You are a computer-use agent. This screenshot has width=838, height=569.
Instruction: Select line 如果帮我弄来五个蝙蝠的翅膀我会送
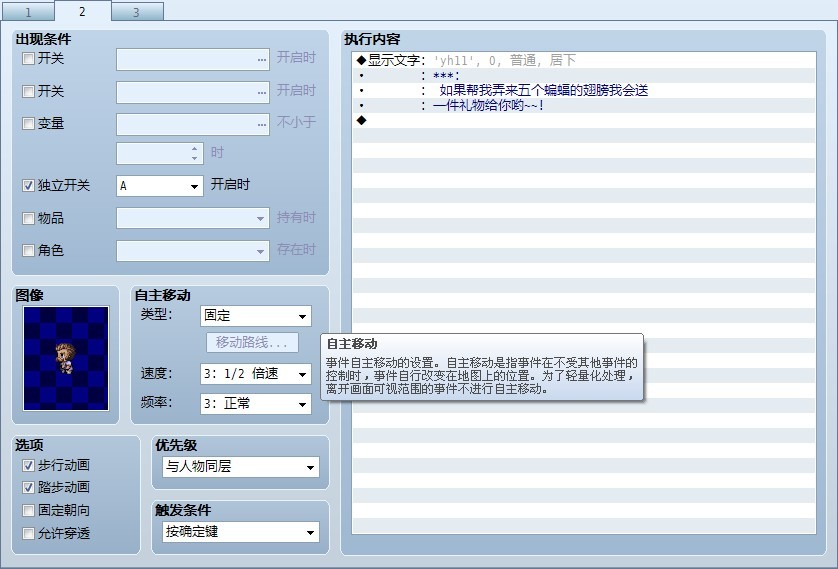pos(584,90)
